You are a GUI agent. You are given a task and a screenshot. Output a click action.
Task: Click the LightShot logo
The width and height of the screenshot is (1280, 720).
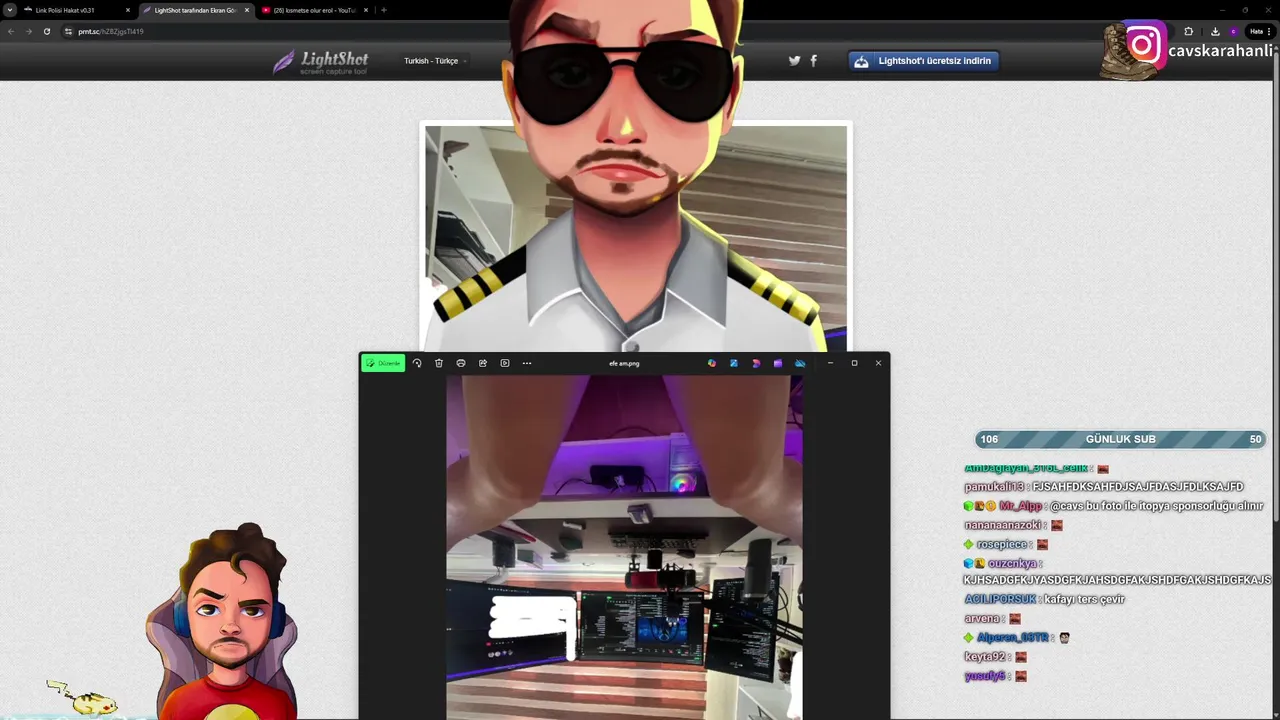pos(320,62)
